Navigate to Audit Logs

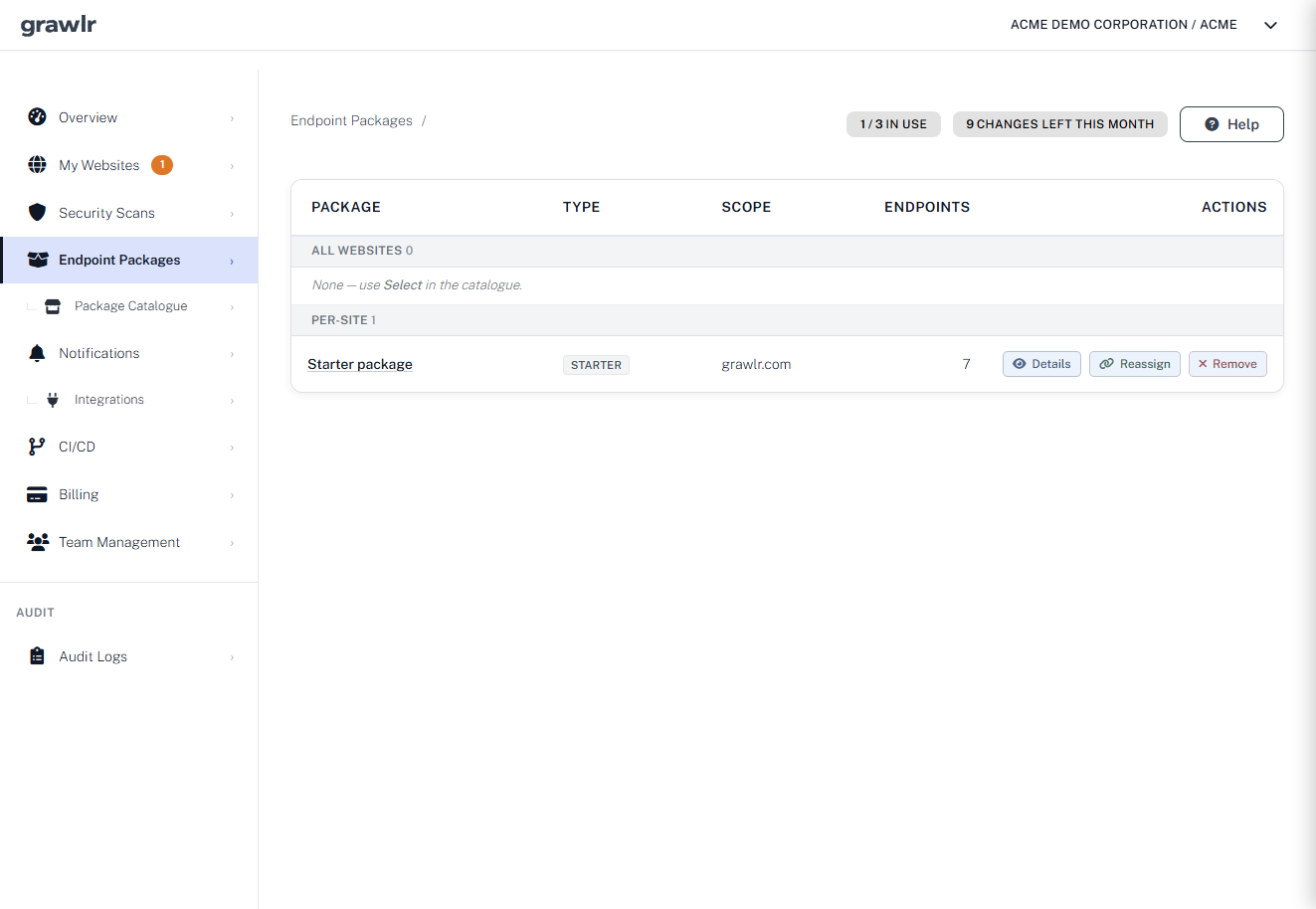(129, 656)
